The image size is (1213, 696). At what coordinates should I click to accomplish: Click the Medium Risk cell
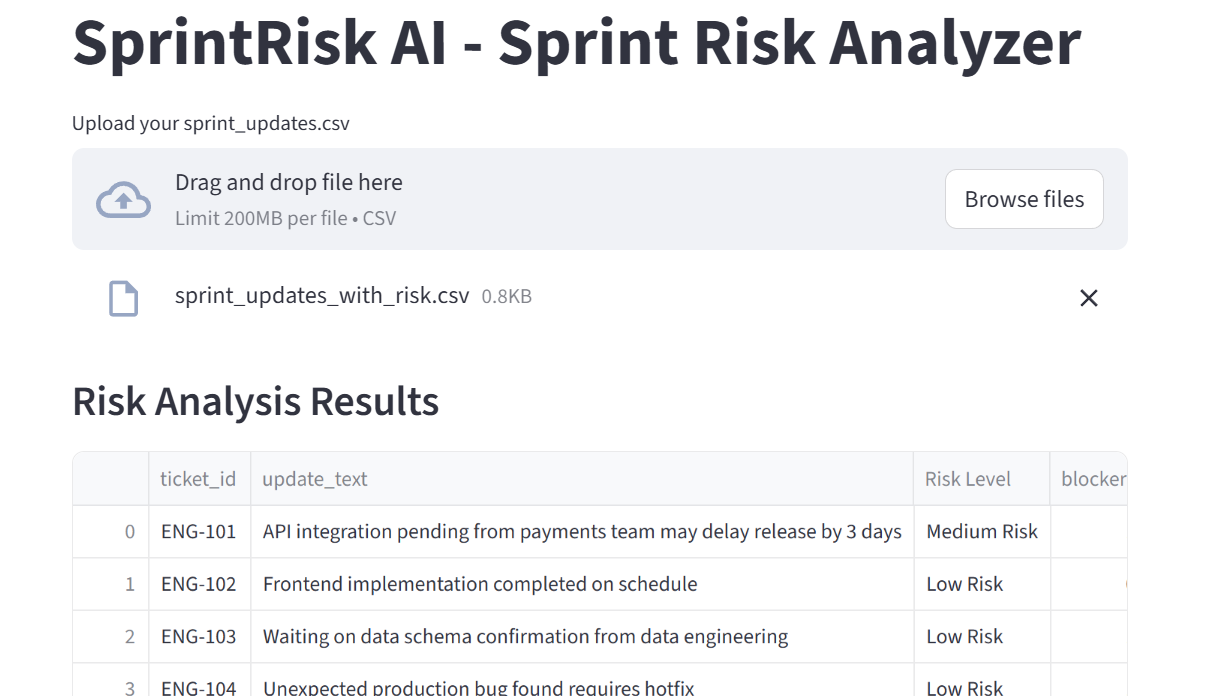981,532
